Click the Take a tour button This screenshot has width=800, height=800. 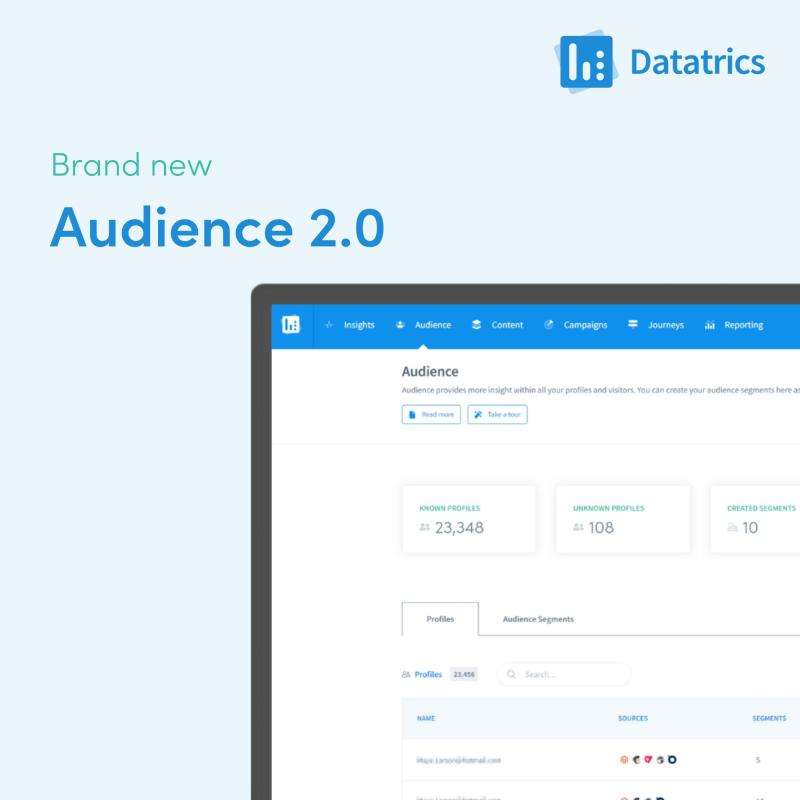click(x=497, y=414)
